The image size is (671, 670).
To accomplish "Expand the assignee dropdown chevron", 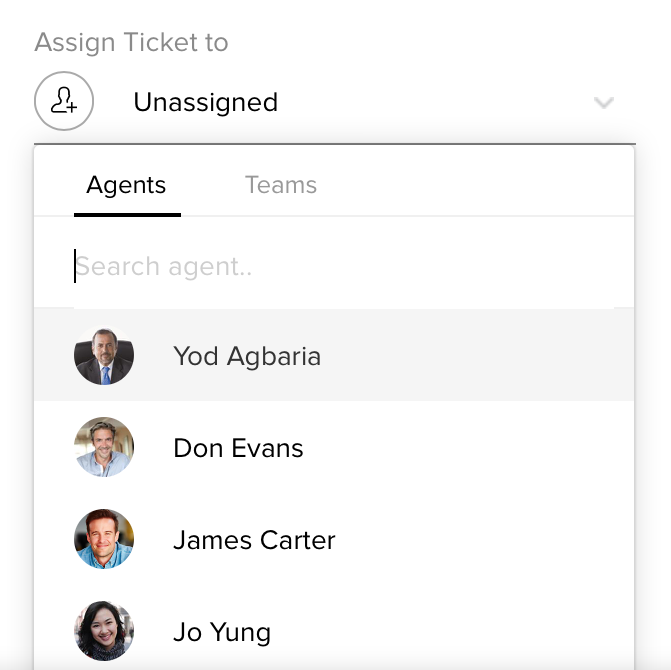I will click(603, 102).
